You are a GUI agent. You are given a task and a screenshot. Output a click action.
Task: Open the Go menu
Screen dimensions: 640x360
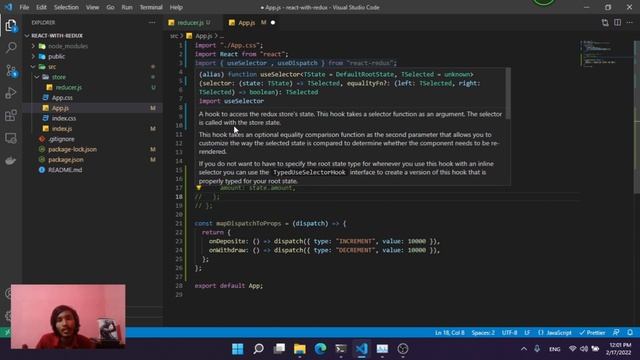(110, 7)
